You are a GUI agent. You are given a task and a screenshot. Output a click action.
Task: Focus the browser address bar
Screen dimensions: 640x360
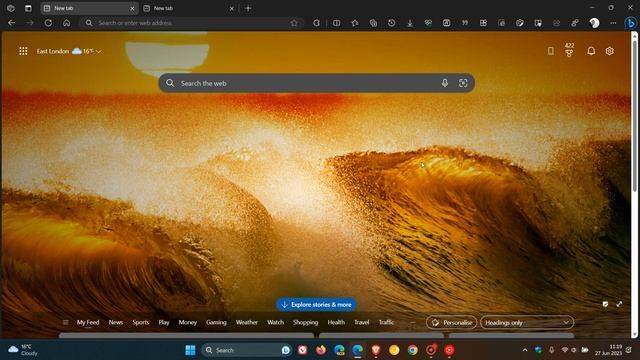tap(192, 23)
